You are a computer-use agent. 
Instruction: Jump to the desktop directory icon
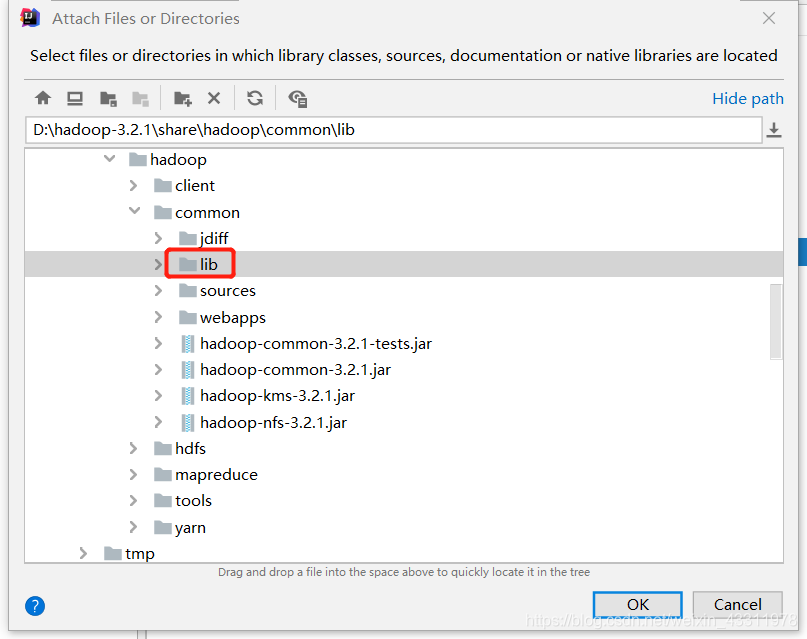[75, 98]
